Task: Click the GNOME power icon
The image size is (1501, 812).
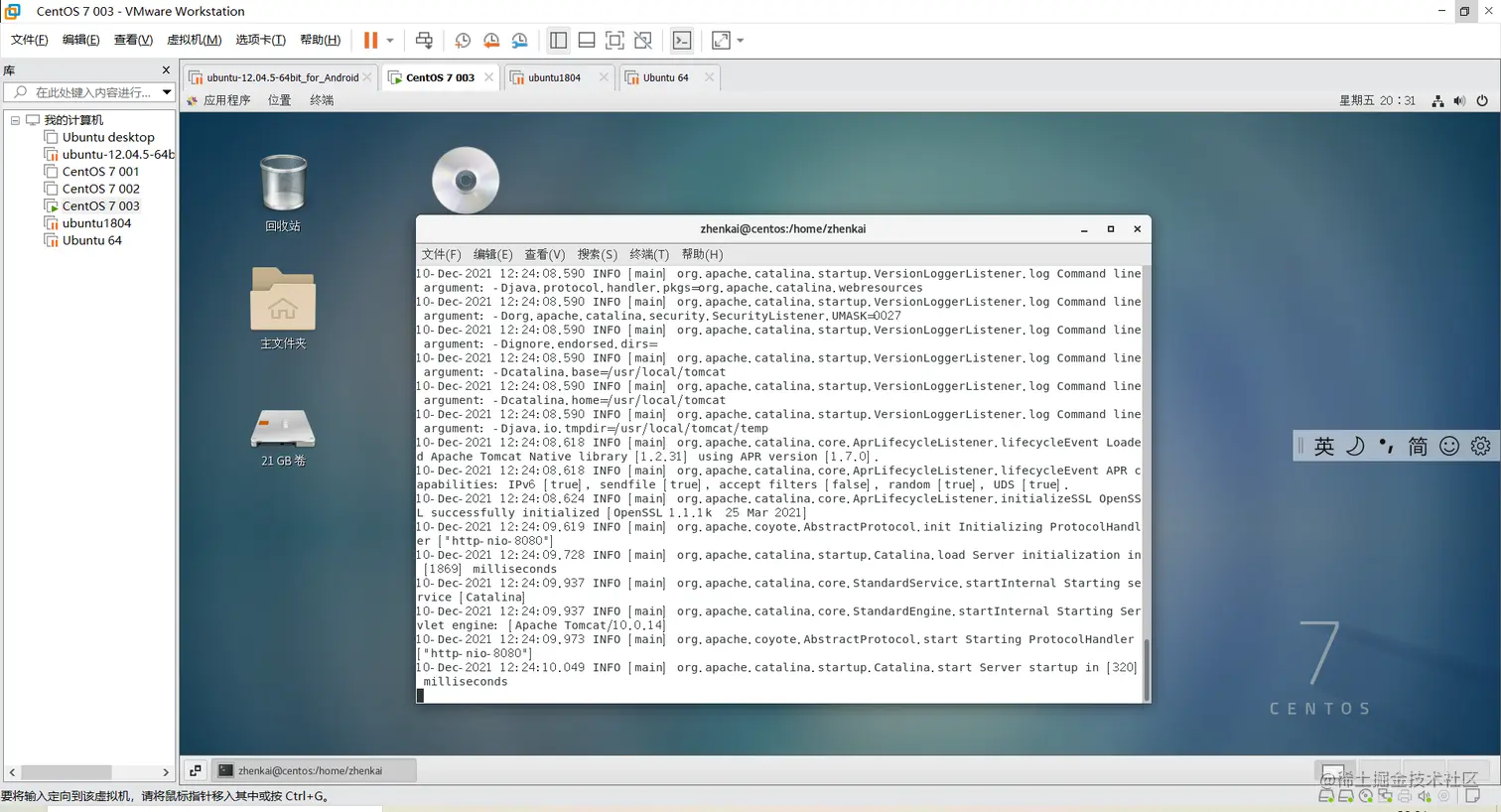Action: point(1482,101)
